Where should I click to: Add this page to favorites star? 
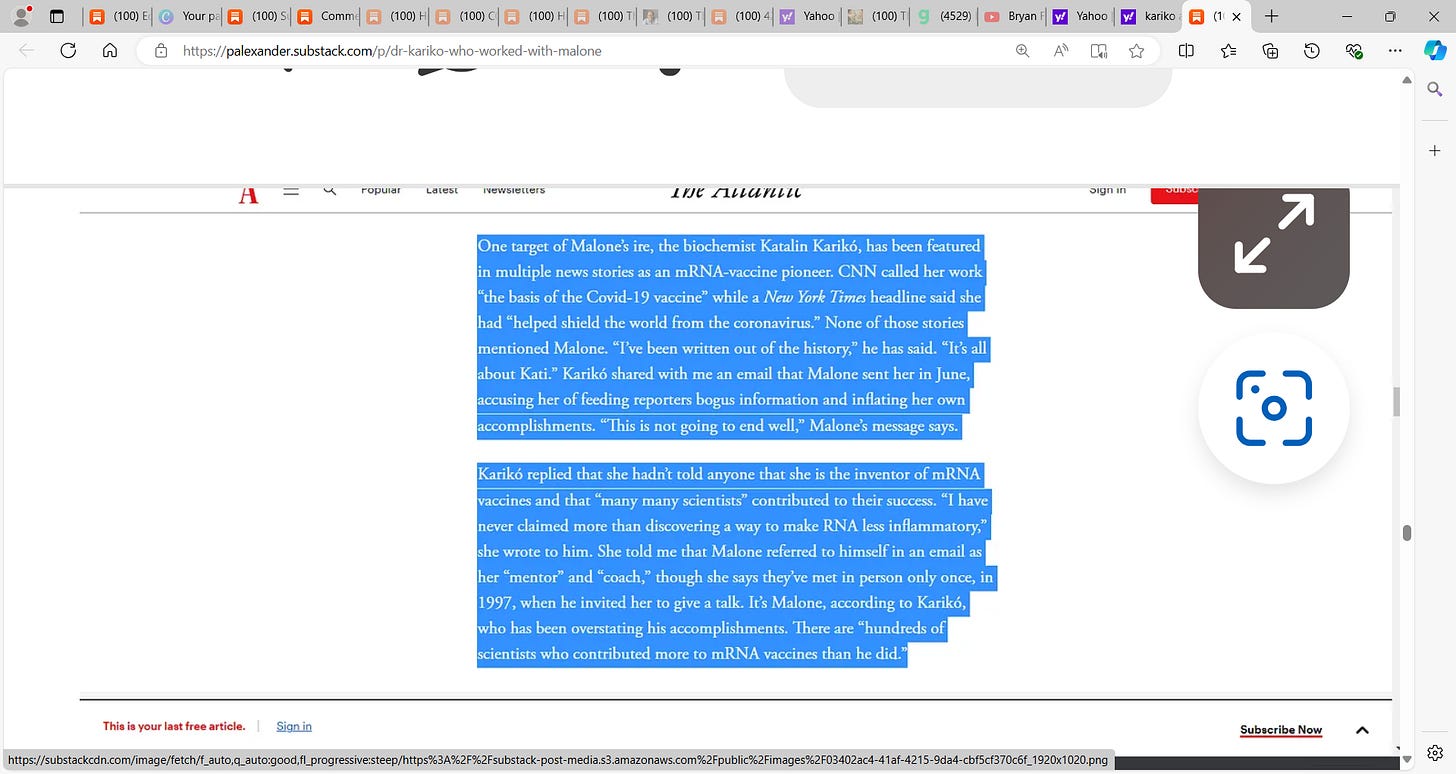[1136, 51]
